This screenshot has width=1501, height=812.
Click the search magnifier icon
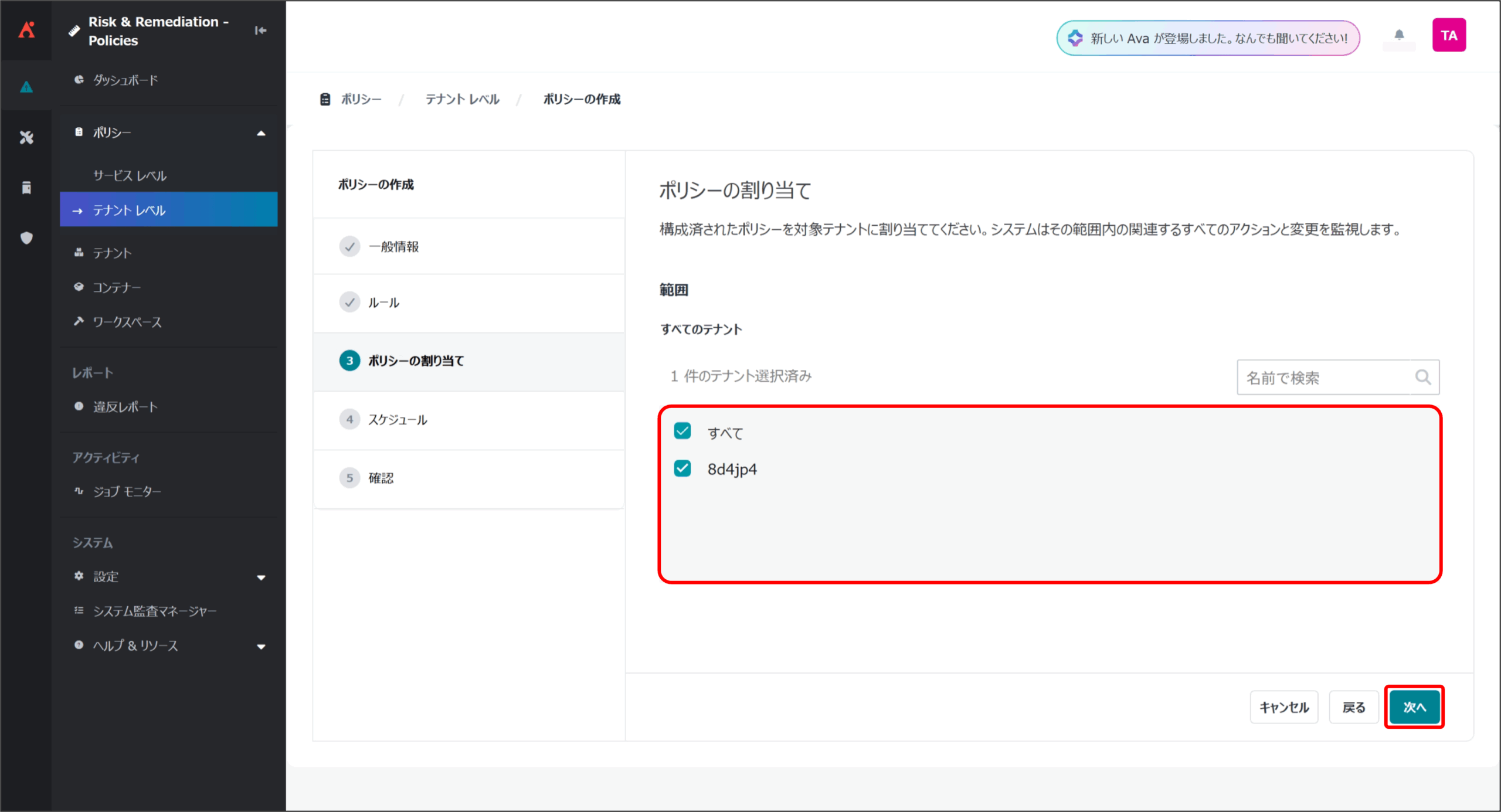(1423, 377)
